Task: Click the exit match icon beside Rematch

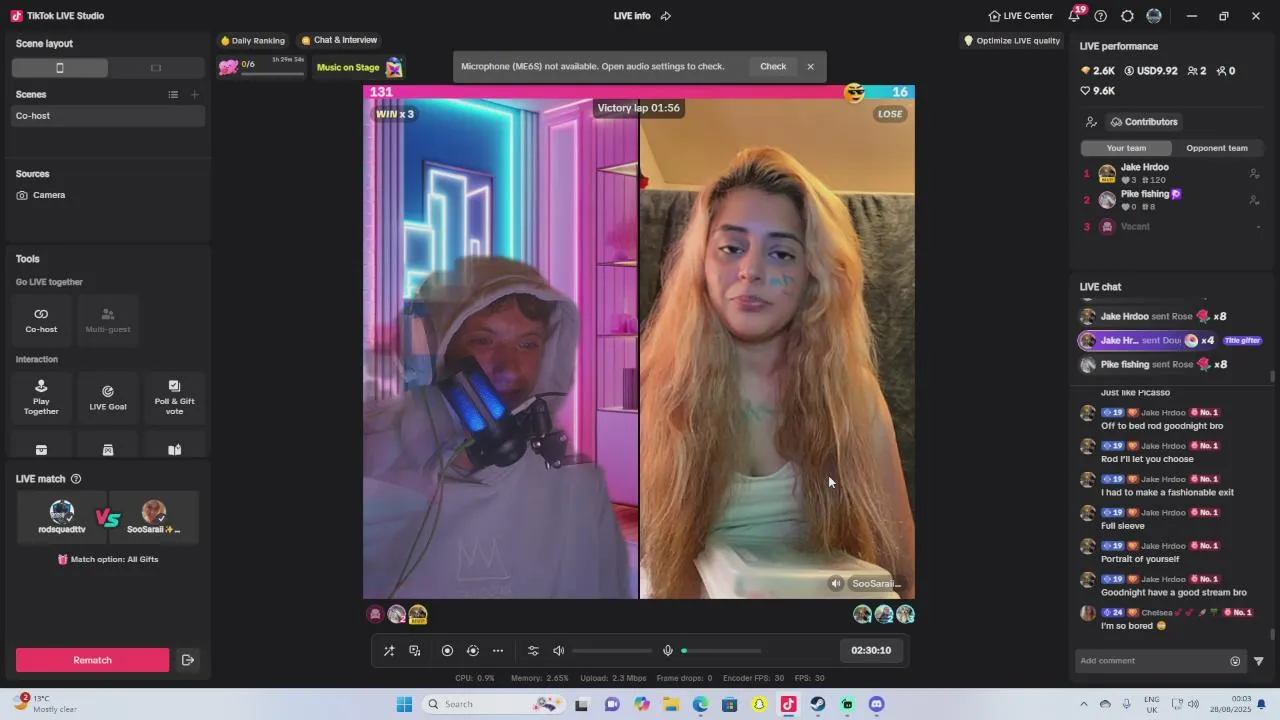Action: pos(188,660)
